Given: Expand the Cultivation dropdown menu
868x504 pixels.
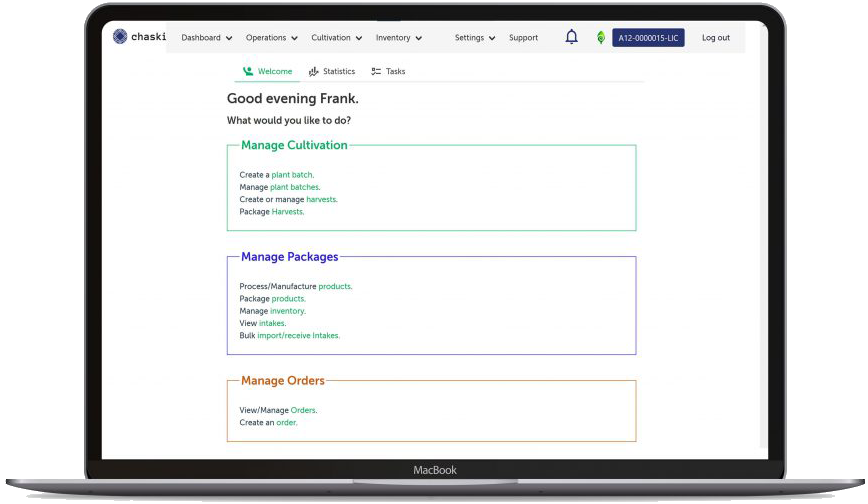Looking at the screenshot, I should (336, 38).
